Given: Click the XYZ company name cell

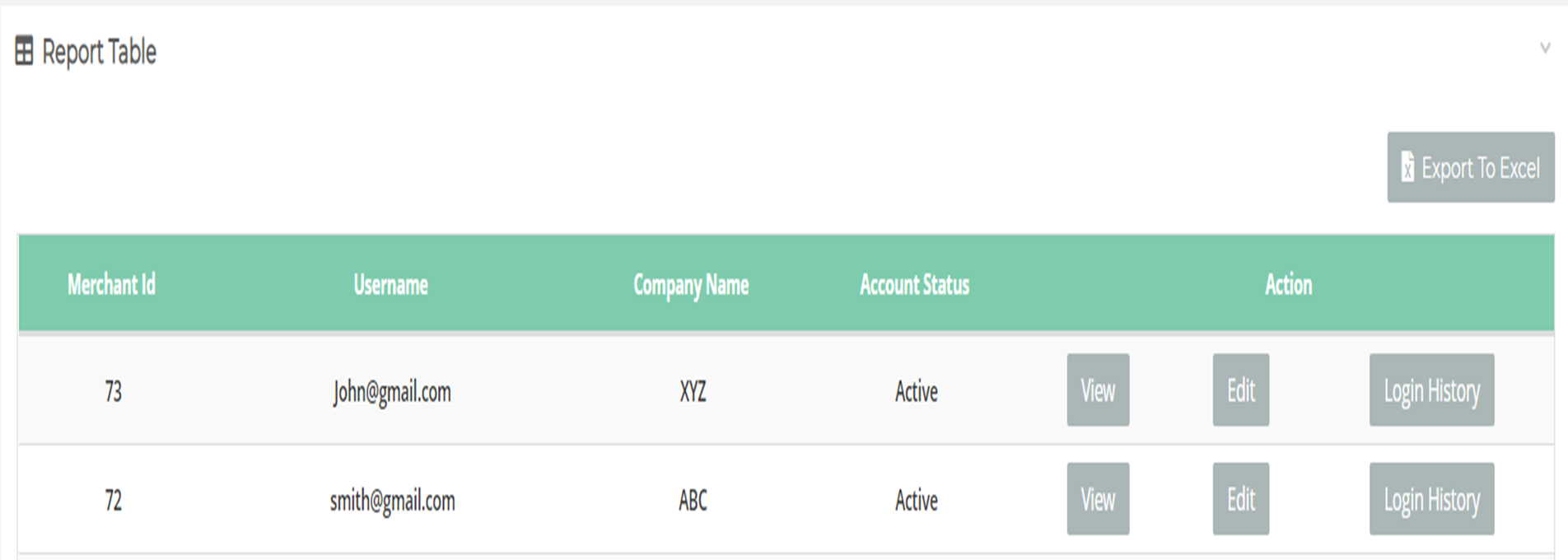Looking at the screenshot, I should [693, 391].
